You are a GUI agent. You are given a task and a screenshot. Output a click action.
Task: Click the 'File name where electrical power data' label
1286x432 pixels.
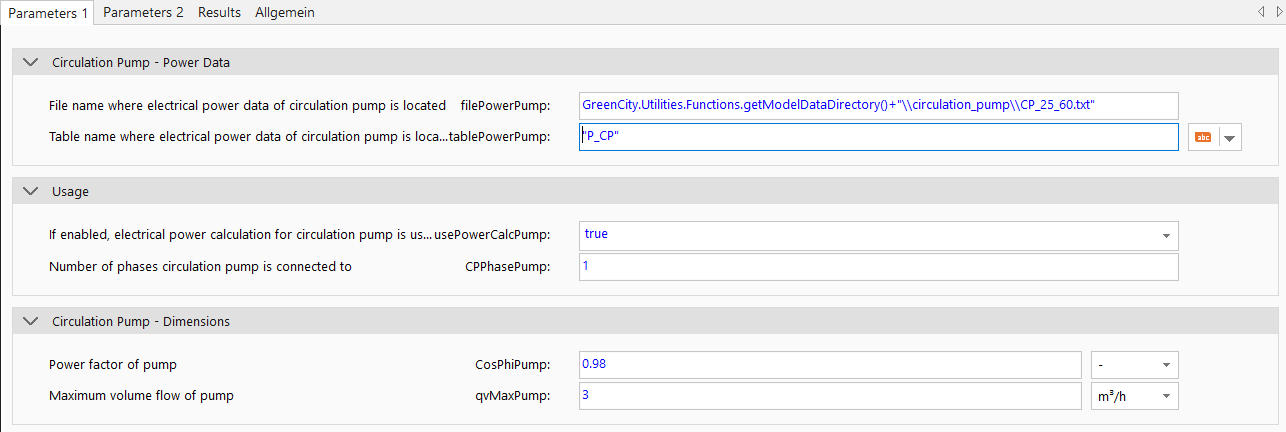[x=247, y=105]
